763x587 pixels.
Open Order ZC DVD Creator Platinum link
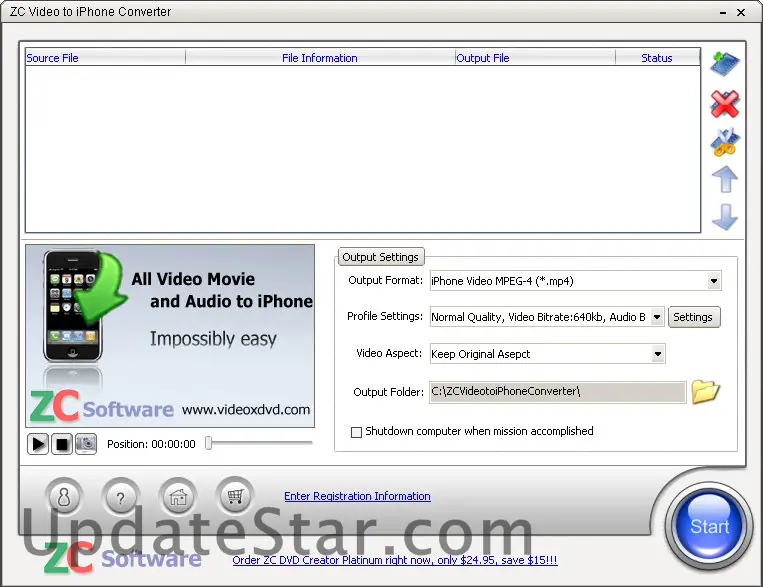[x=395, y=560]
